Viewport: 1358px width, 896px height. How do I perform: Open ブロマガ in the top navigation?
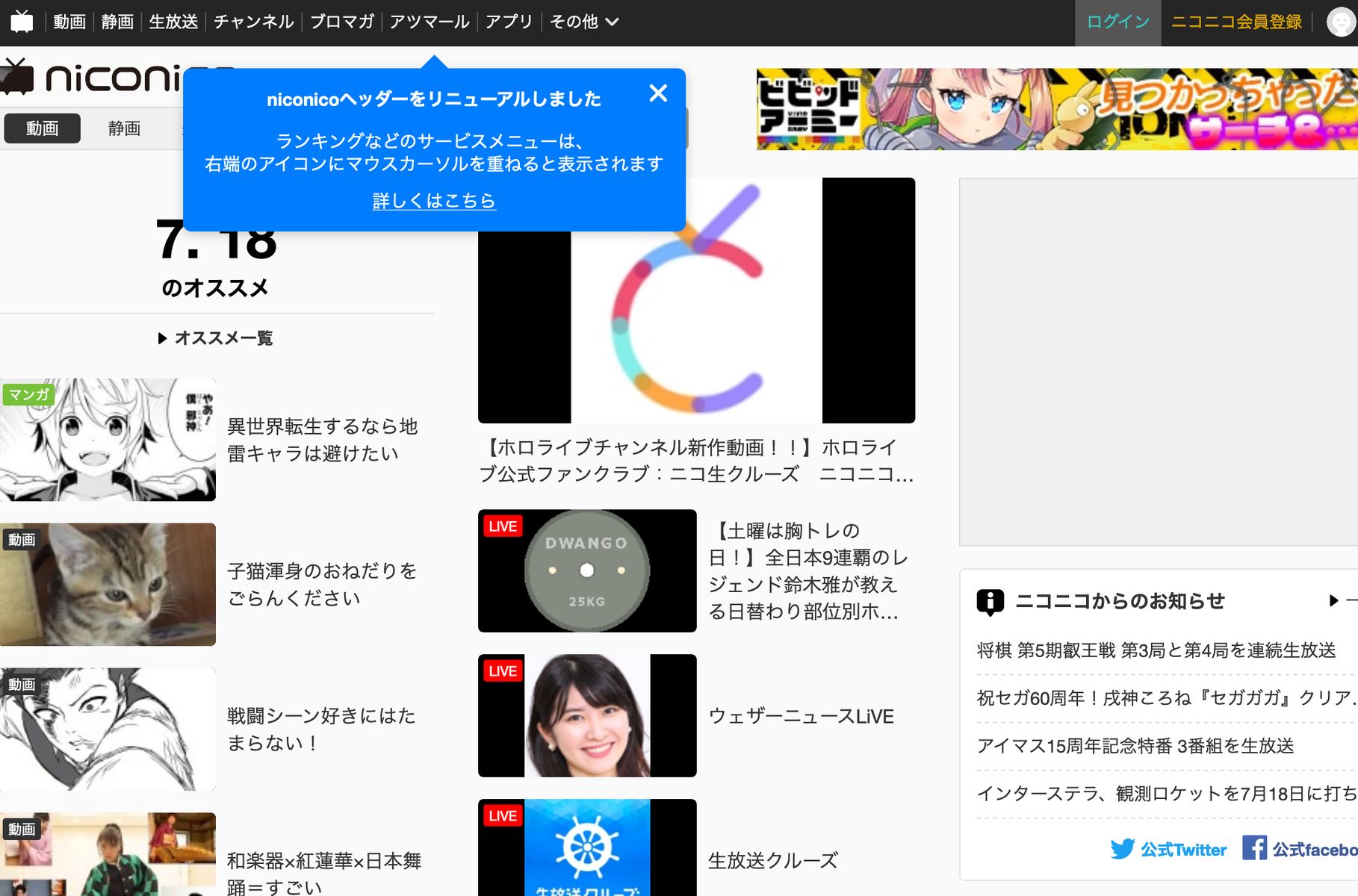click(342, 22)
